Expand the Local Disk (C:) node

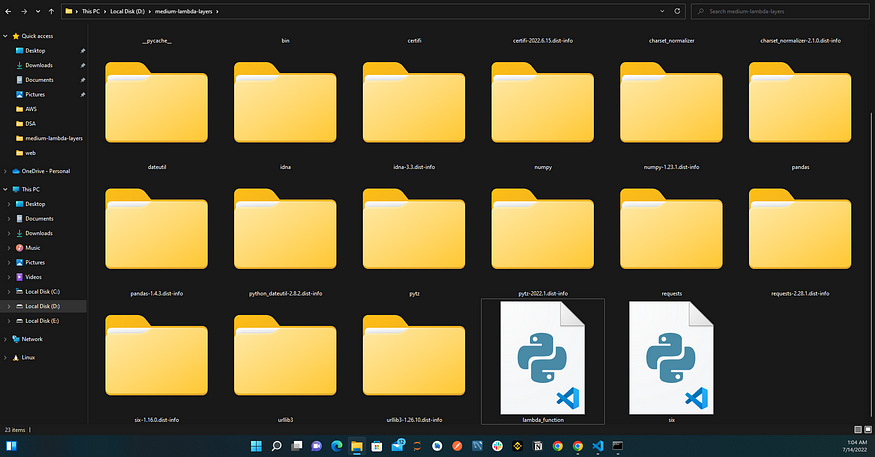[9, 291]
